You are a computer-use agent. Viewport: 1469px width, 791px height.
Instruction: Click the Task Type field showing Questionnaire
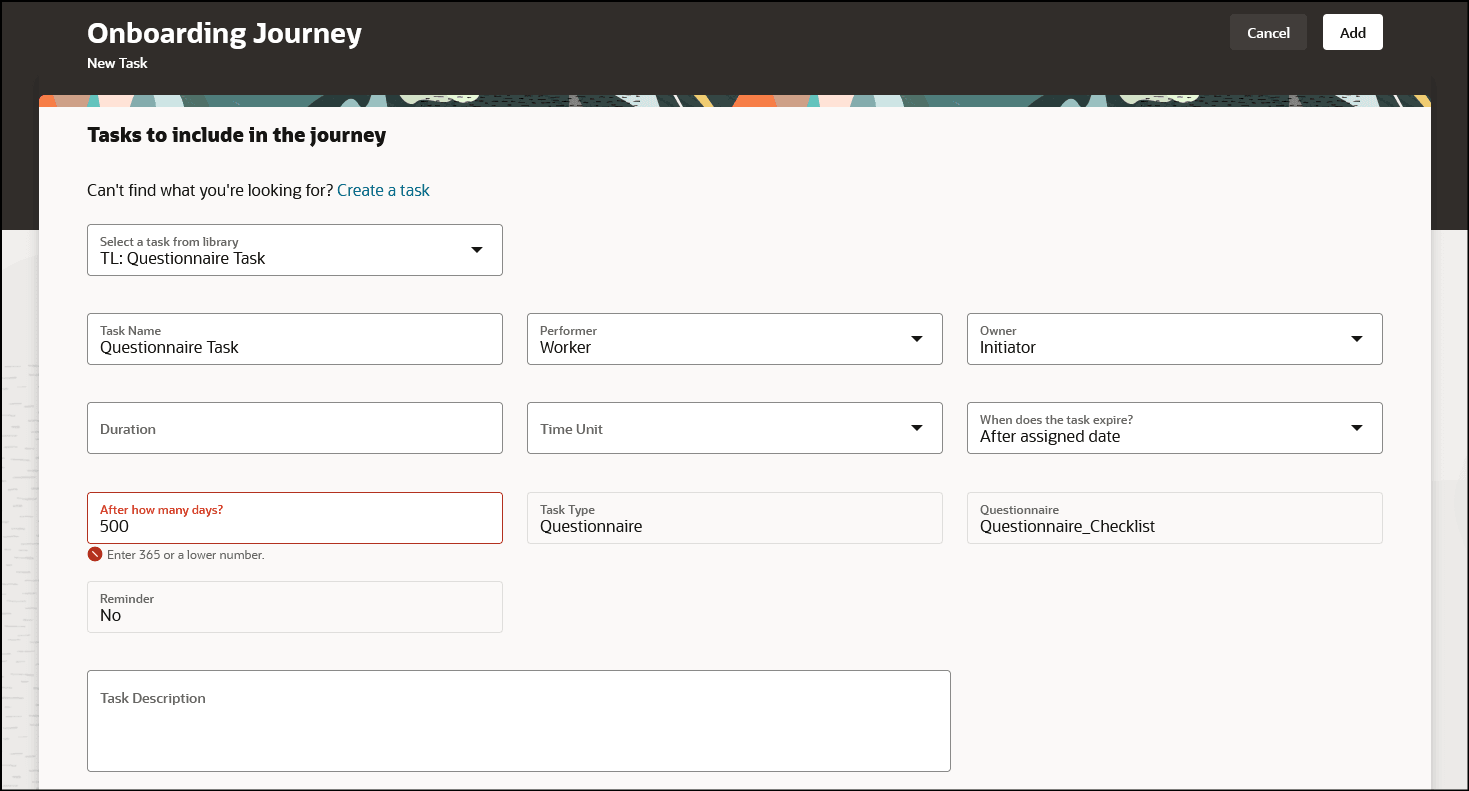click(x=735, y=518)
